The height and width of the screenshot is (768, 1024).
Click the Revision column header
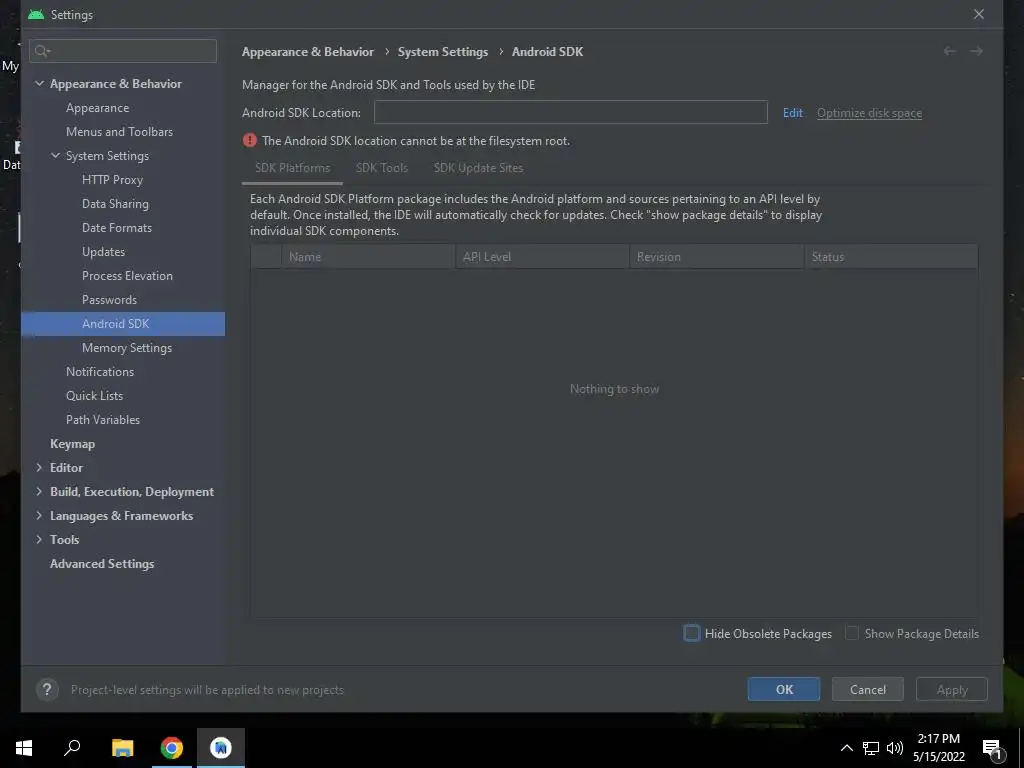tap(716, 257)
